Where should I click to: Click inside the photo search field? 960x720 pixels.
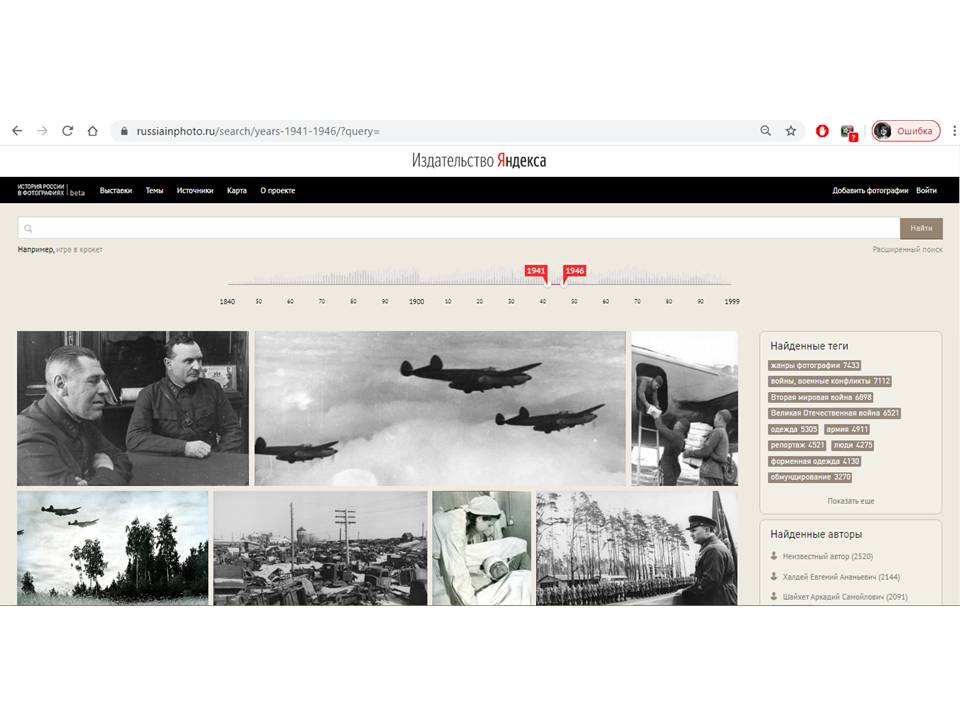coord(459,228)
